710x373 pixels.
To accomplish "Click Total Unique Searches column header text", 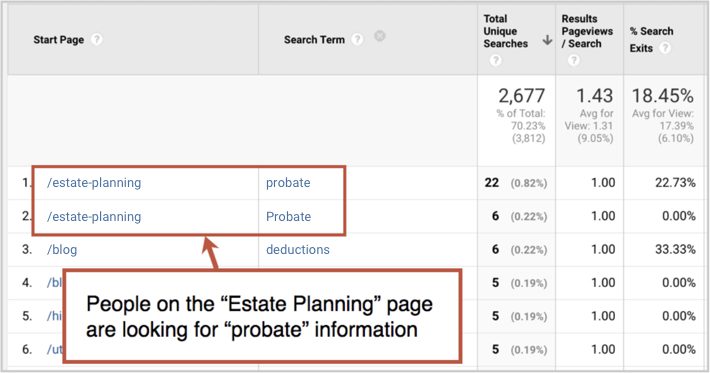I will (x=505, y=31).
